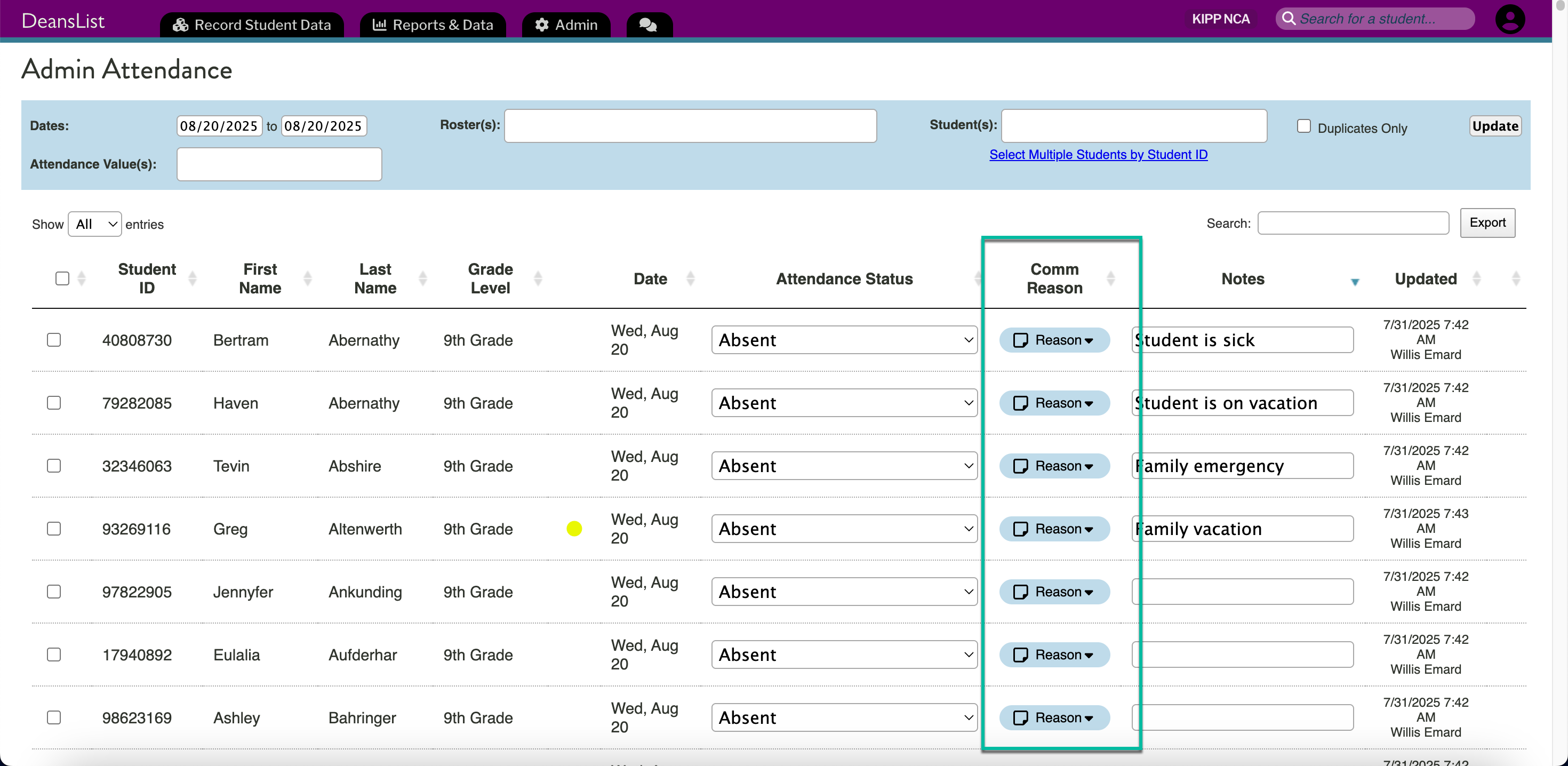Screen dimensions: 1568x766
Task: Expand Ashley's Reason dropdown
Action: (x=1054, y=717)
